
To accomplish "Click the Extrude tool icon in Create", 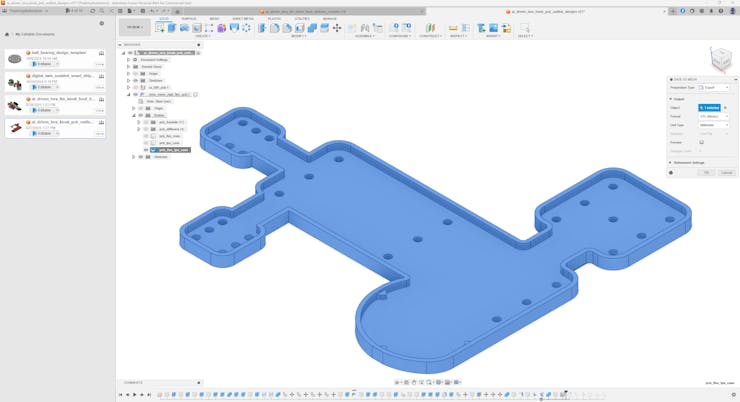I will coord(172,28).
